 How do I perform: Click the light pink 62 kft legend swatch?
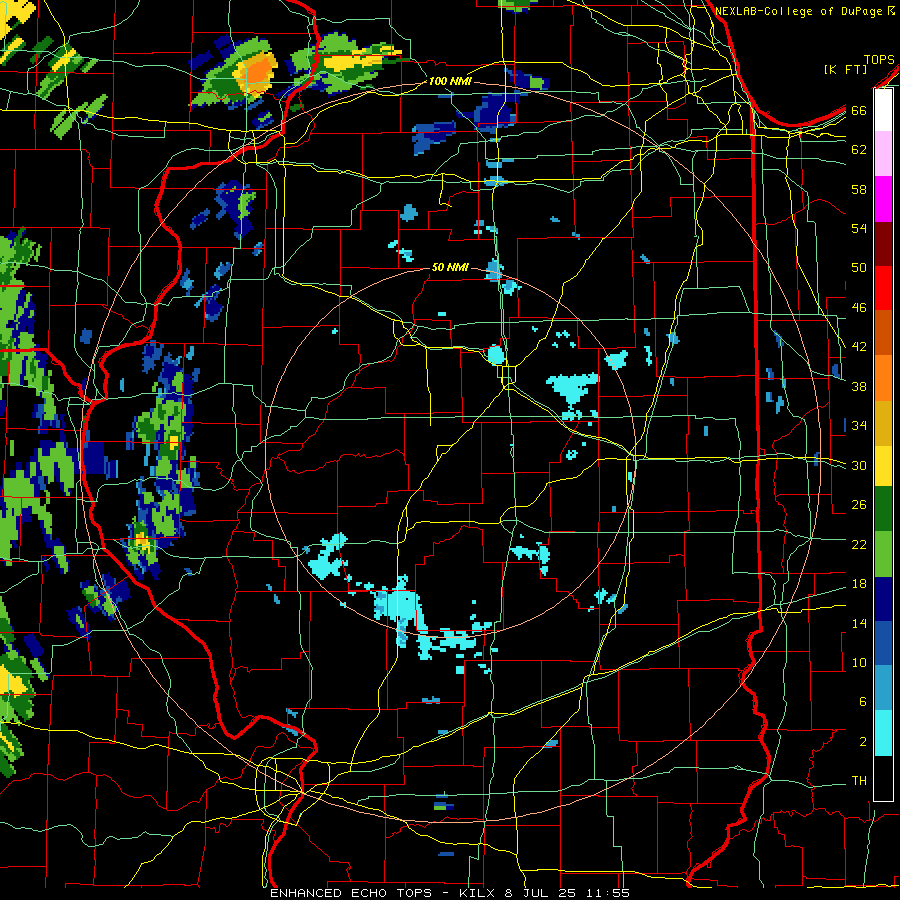(x=883, y=154)
